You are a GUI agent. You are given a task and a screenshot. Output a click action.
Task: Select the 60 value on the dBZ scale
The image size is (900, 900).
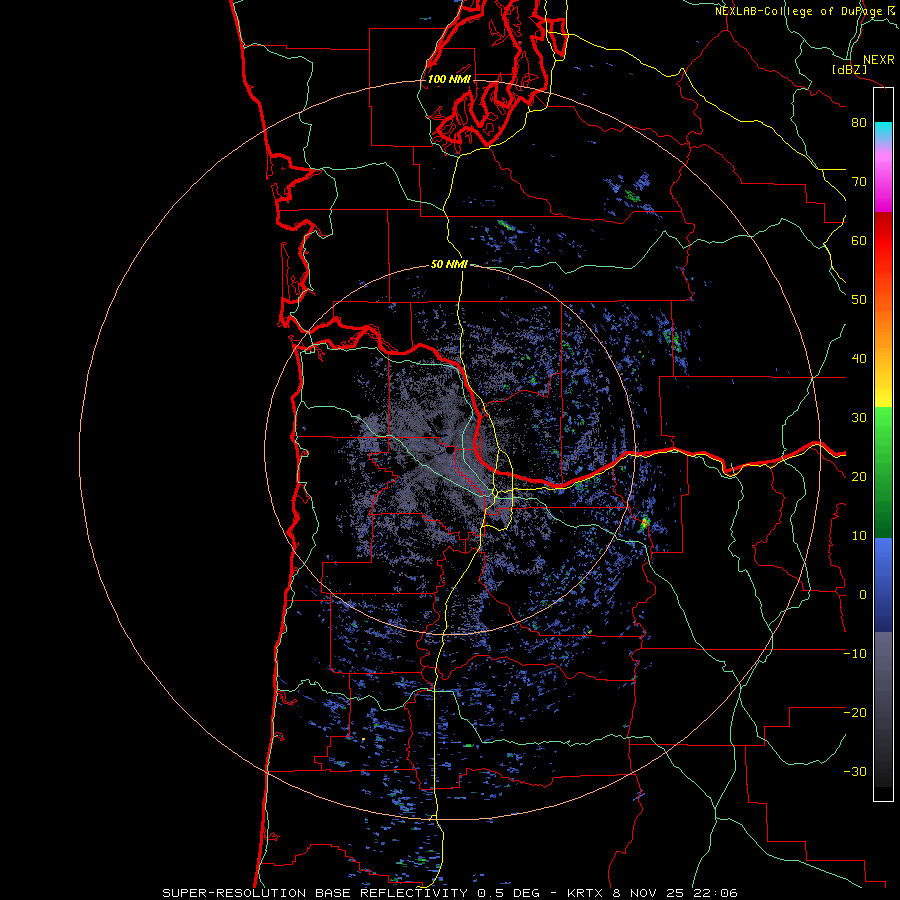tap(859, 240)
